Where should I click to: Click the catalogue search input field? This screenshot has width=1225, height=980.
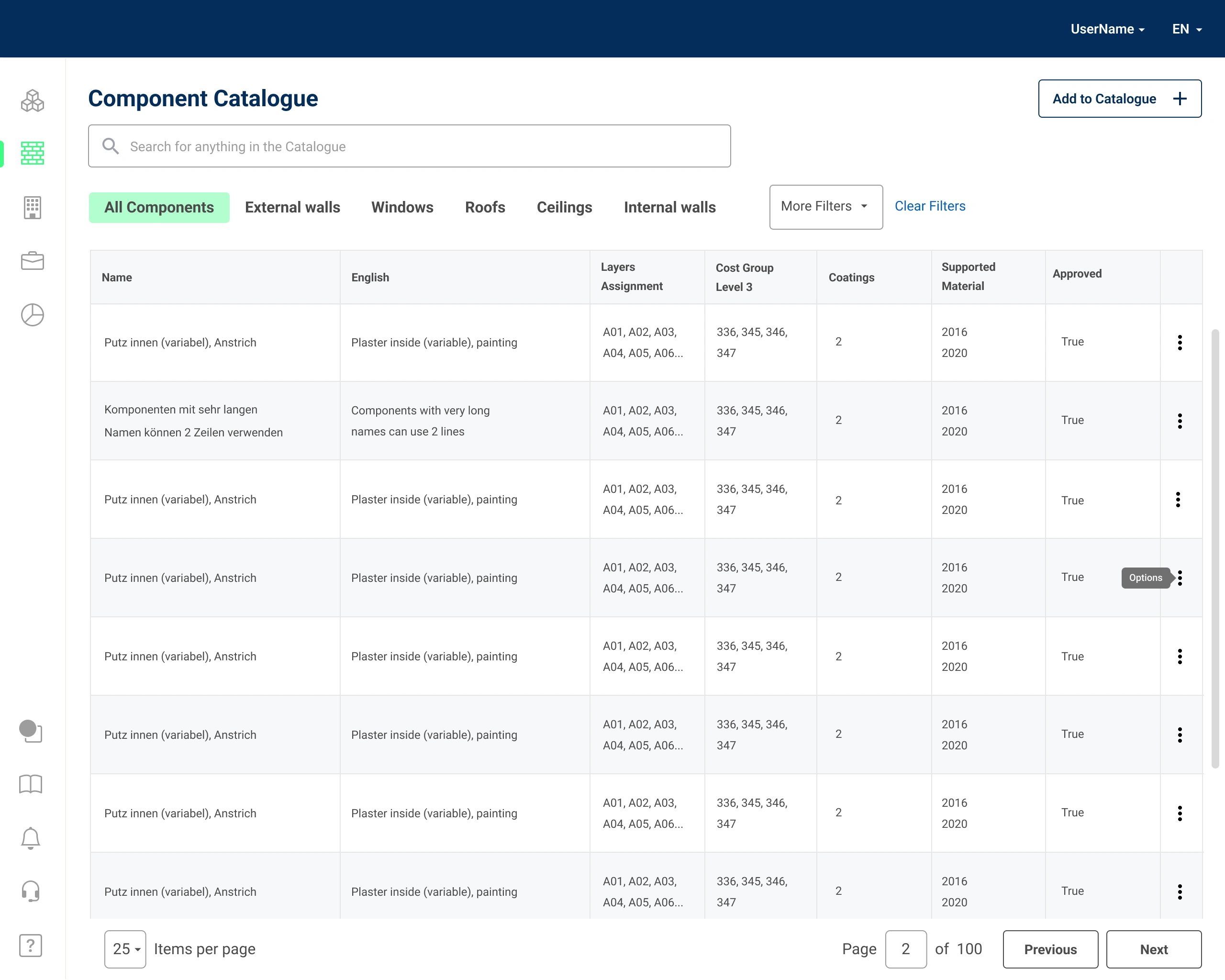coord(409,146)
